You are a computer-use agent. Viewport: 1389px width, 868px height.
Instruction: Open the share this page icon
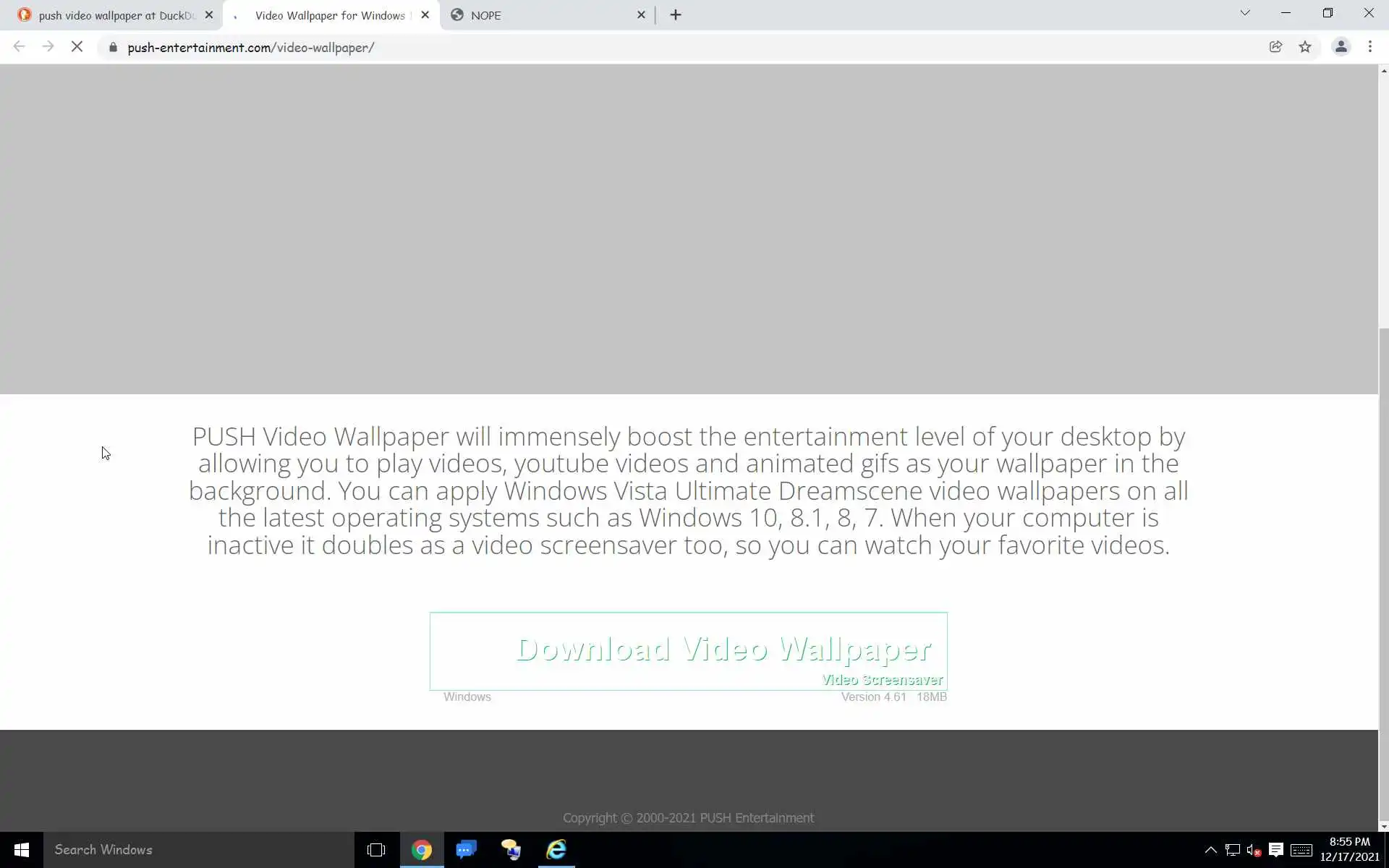pyautogui.click(x=1275, y=47)
